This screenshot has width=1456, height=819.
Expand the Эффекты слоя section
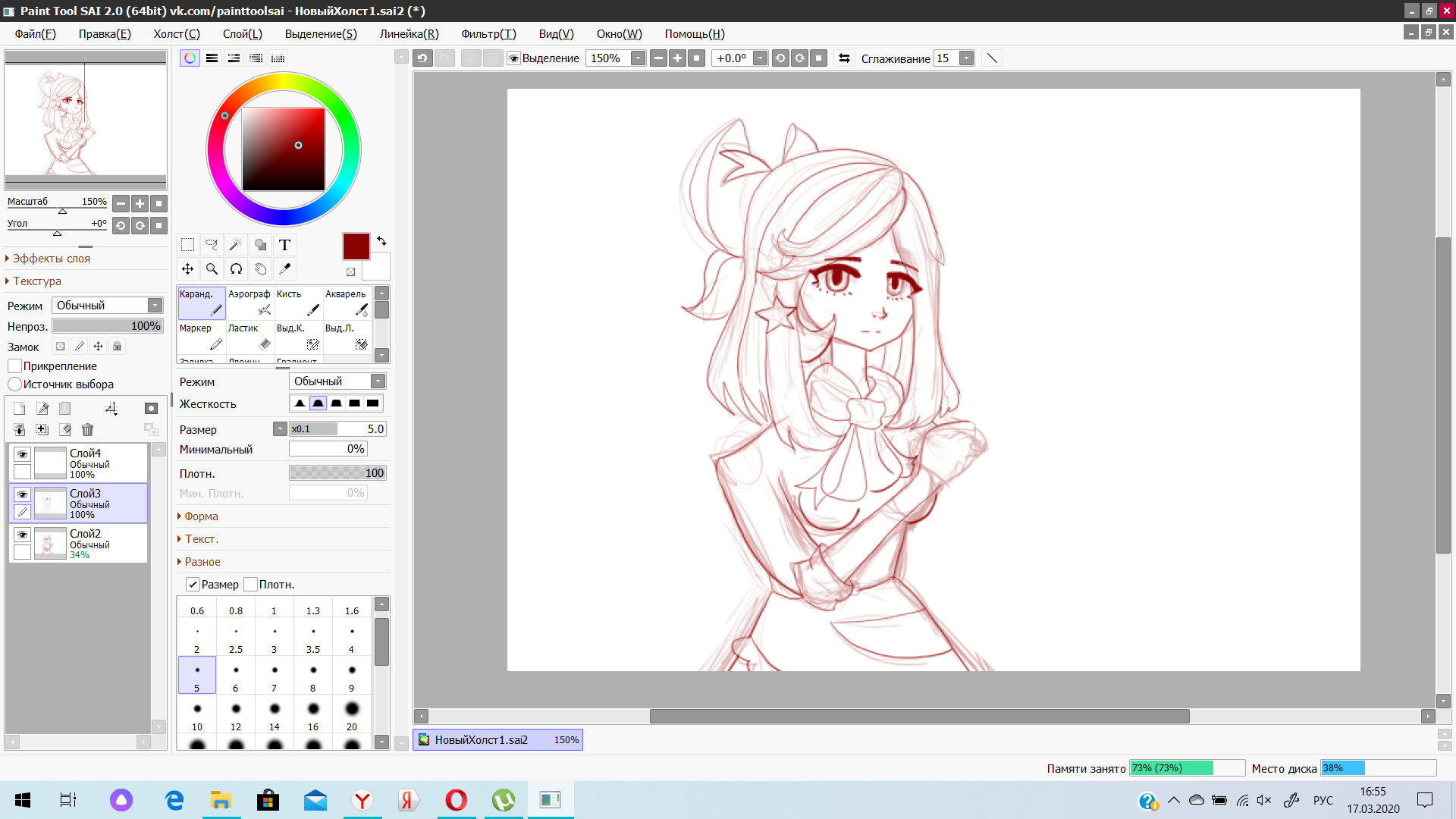point(50,259)
